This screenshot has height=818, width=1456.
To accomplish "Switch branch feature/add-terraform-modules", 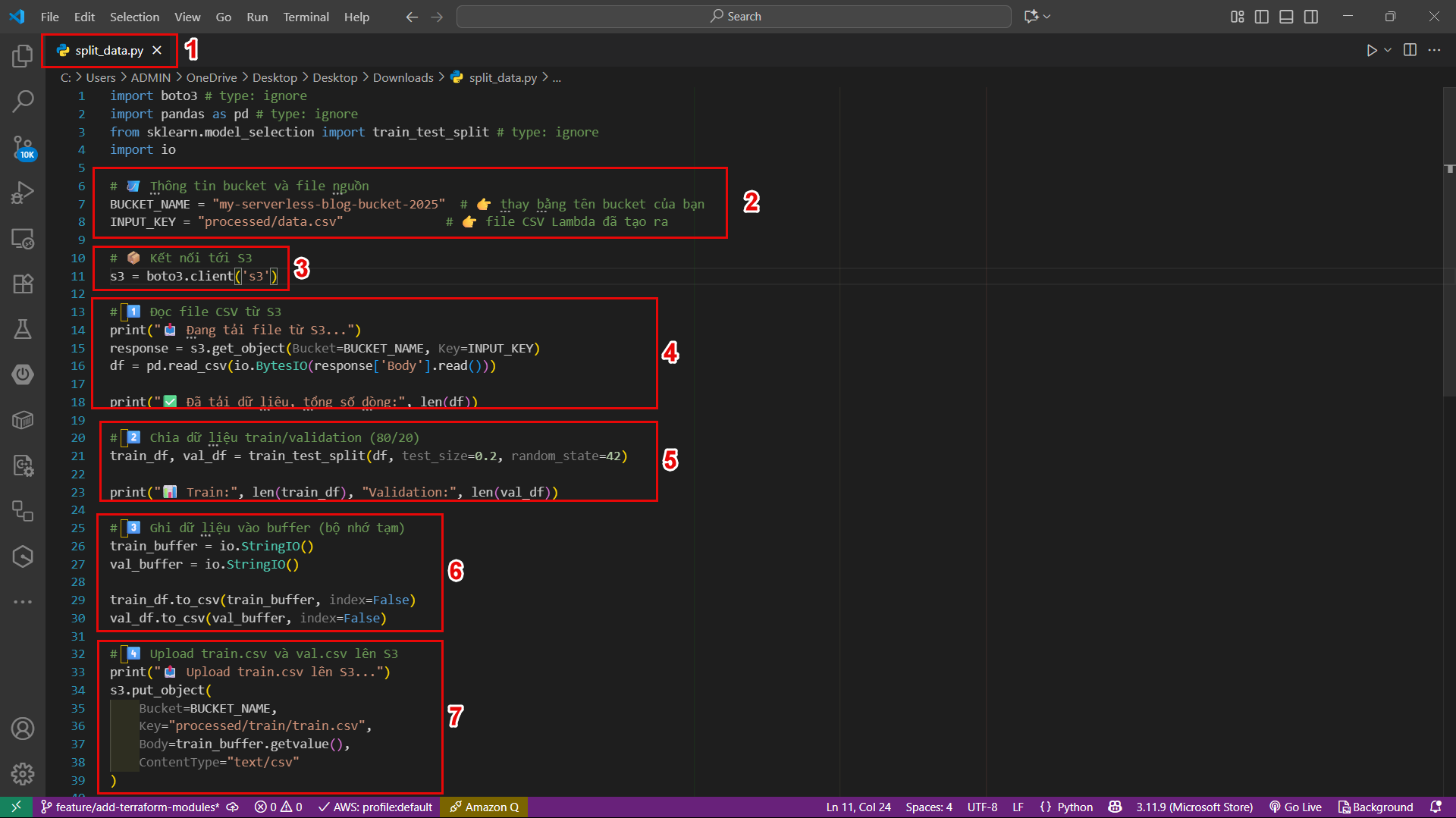I will (x=130, y=807).
